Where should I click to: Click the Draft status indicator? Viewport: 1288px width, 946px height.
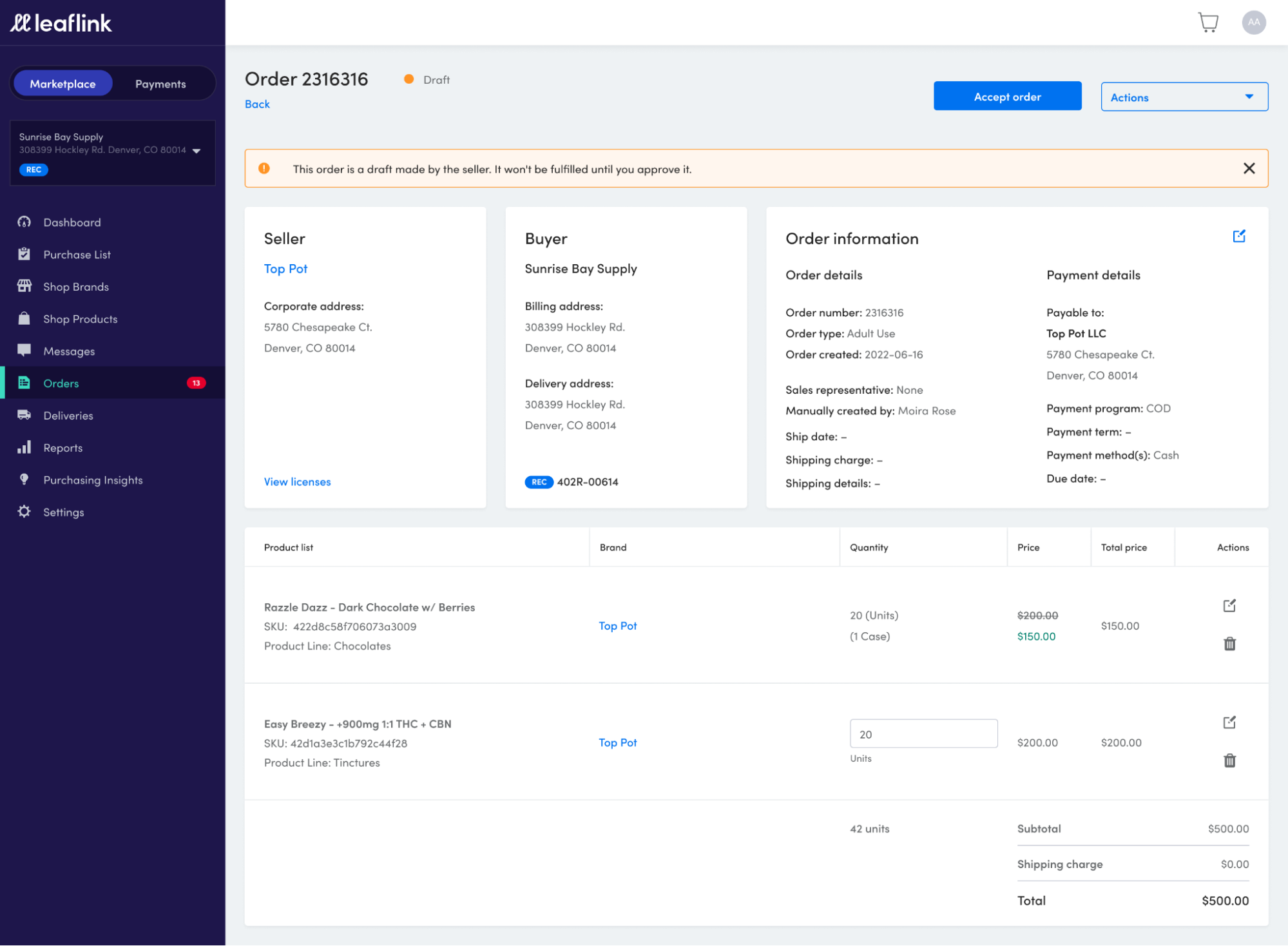(x=427, y=79)
